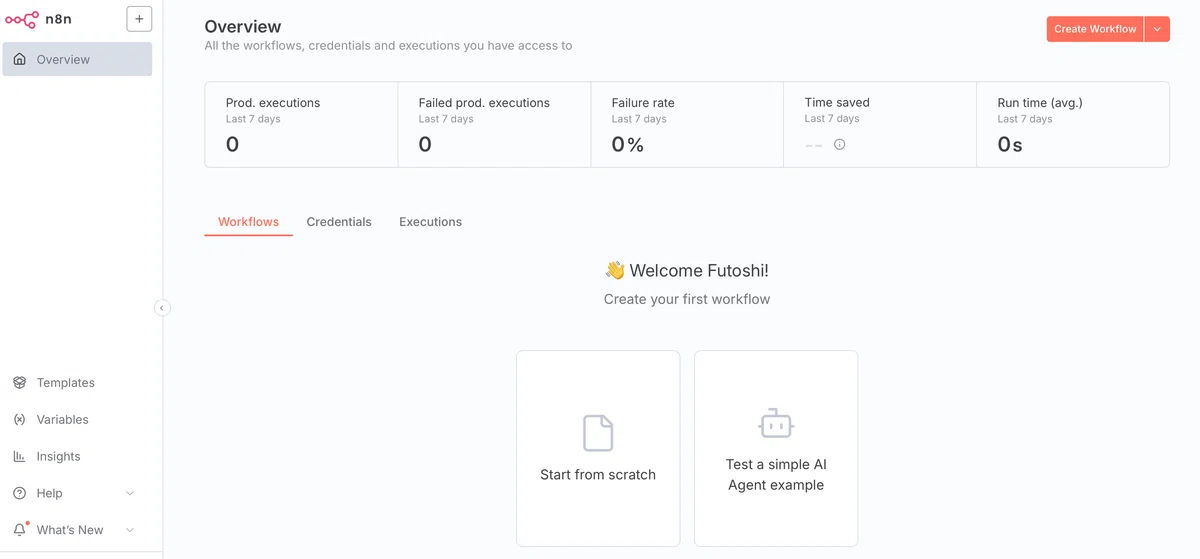The height and width of the screenshot is (559, 1200).
Task: Click the Variables braces icon
Action: pos(19,420)
